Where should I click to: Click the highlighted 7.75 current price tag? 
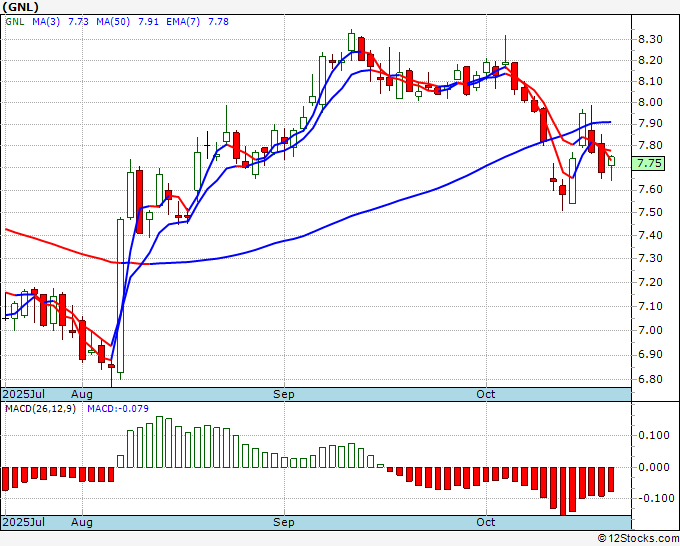point(648,163)
